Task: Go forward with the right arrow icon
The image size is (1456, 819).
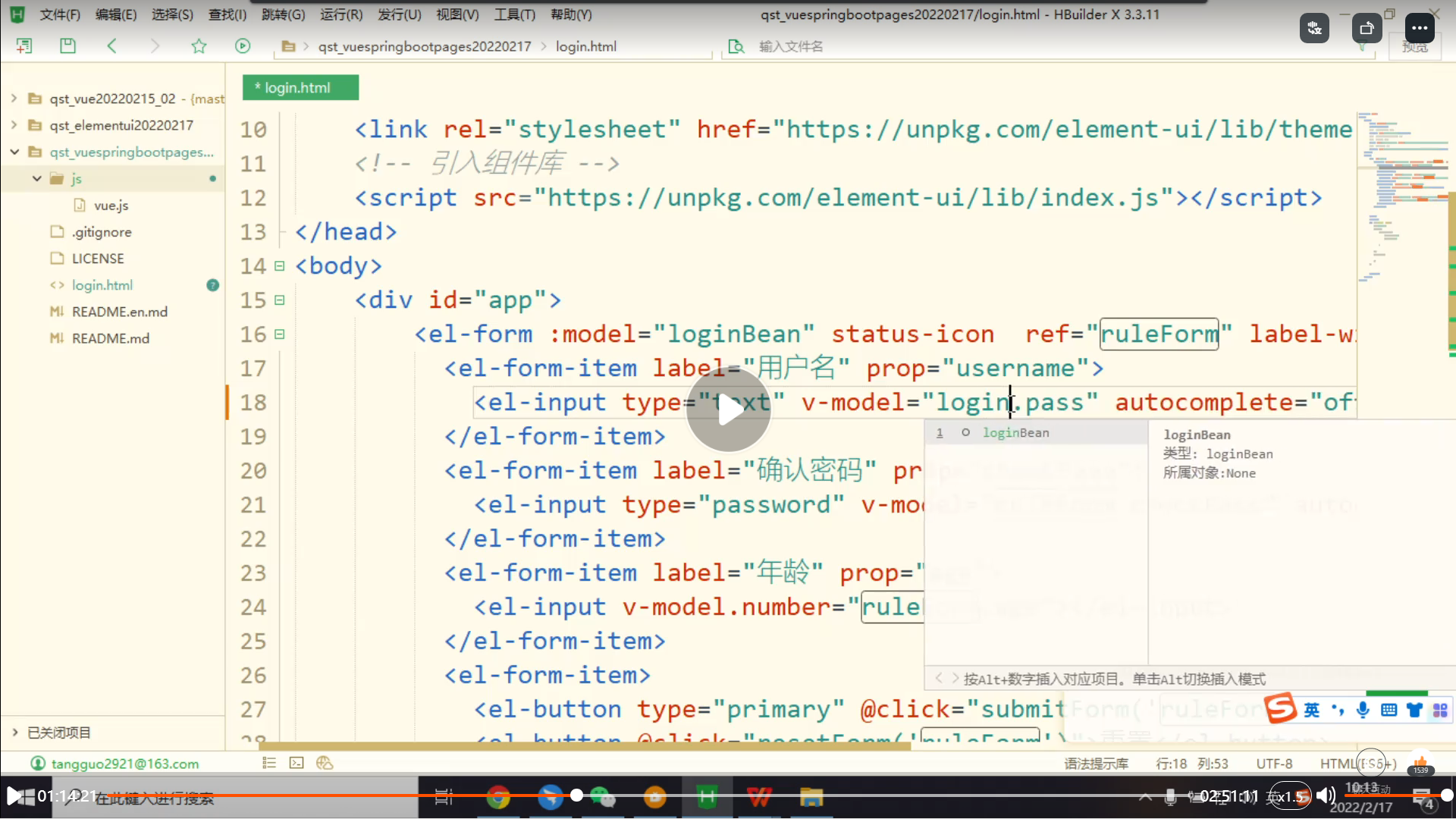Action: click(x=155, y=46)
